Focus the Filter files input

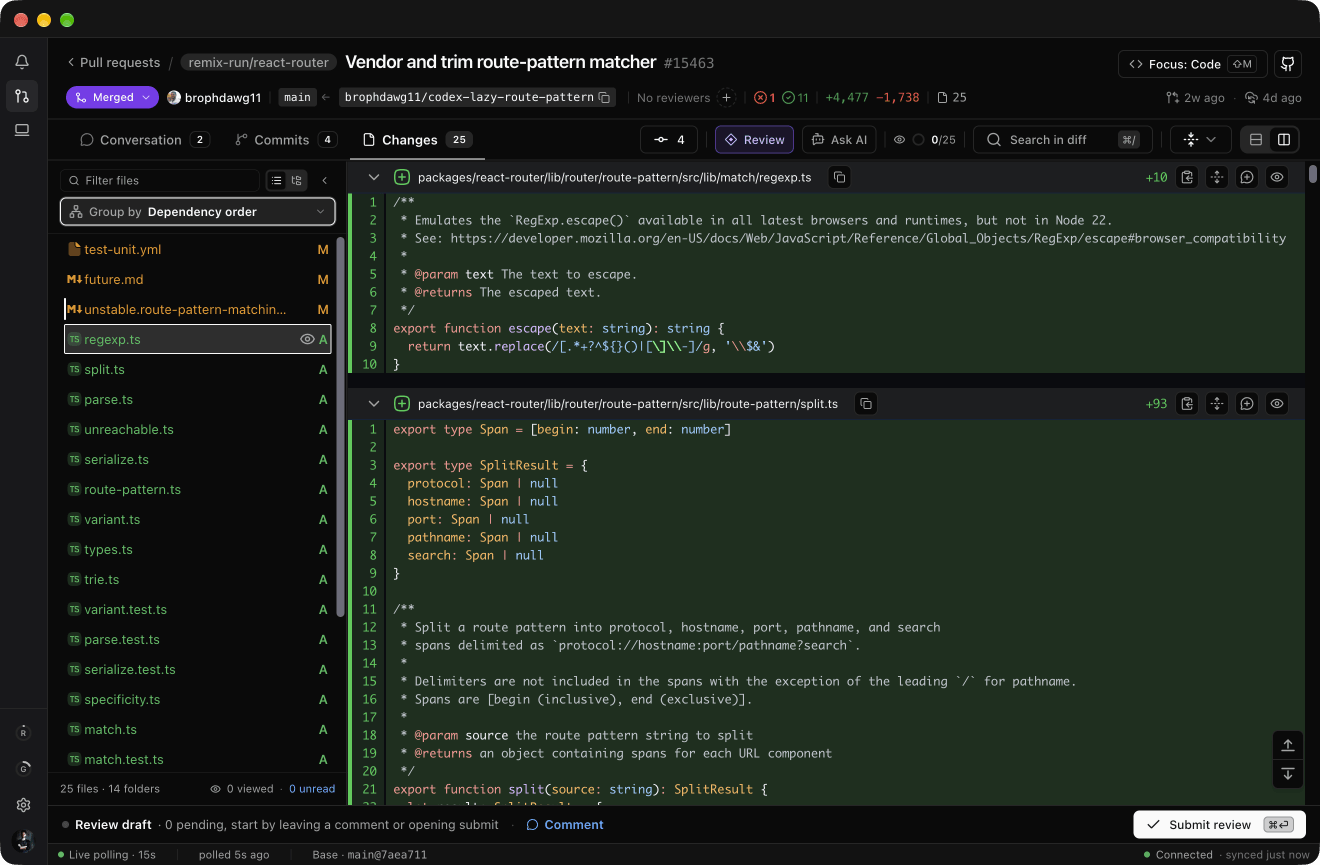pyautogui.click(x=160, y=181)
